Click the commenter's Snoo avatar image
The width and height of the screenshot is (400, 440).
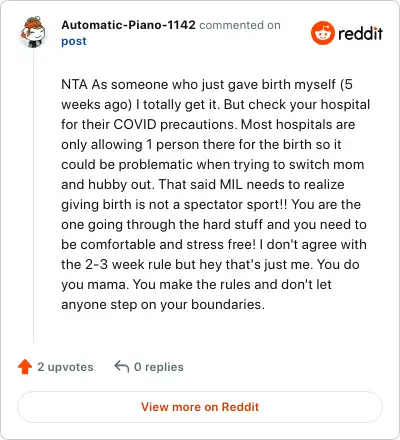tap(33, 32)
